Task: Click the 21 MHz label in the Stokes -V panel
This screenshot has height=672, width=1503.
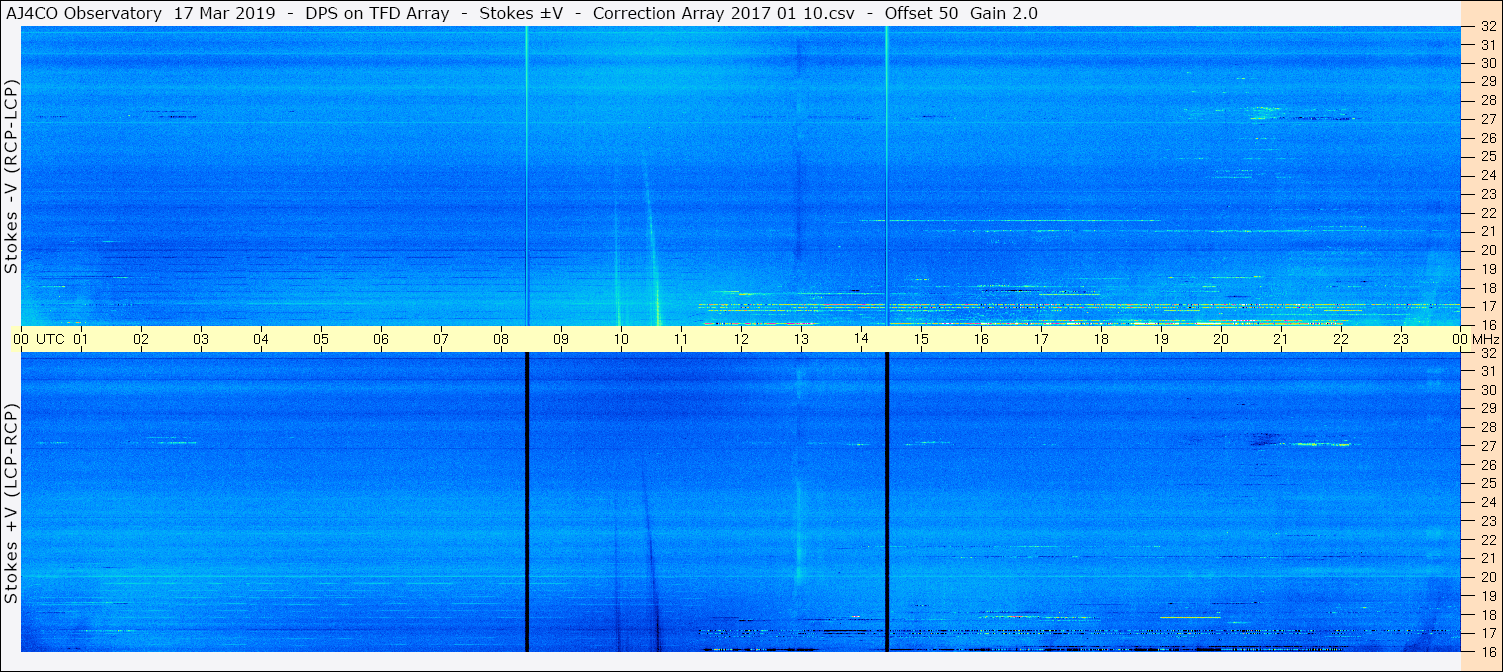Action: coord(1488,232)
